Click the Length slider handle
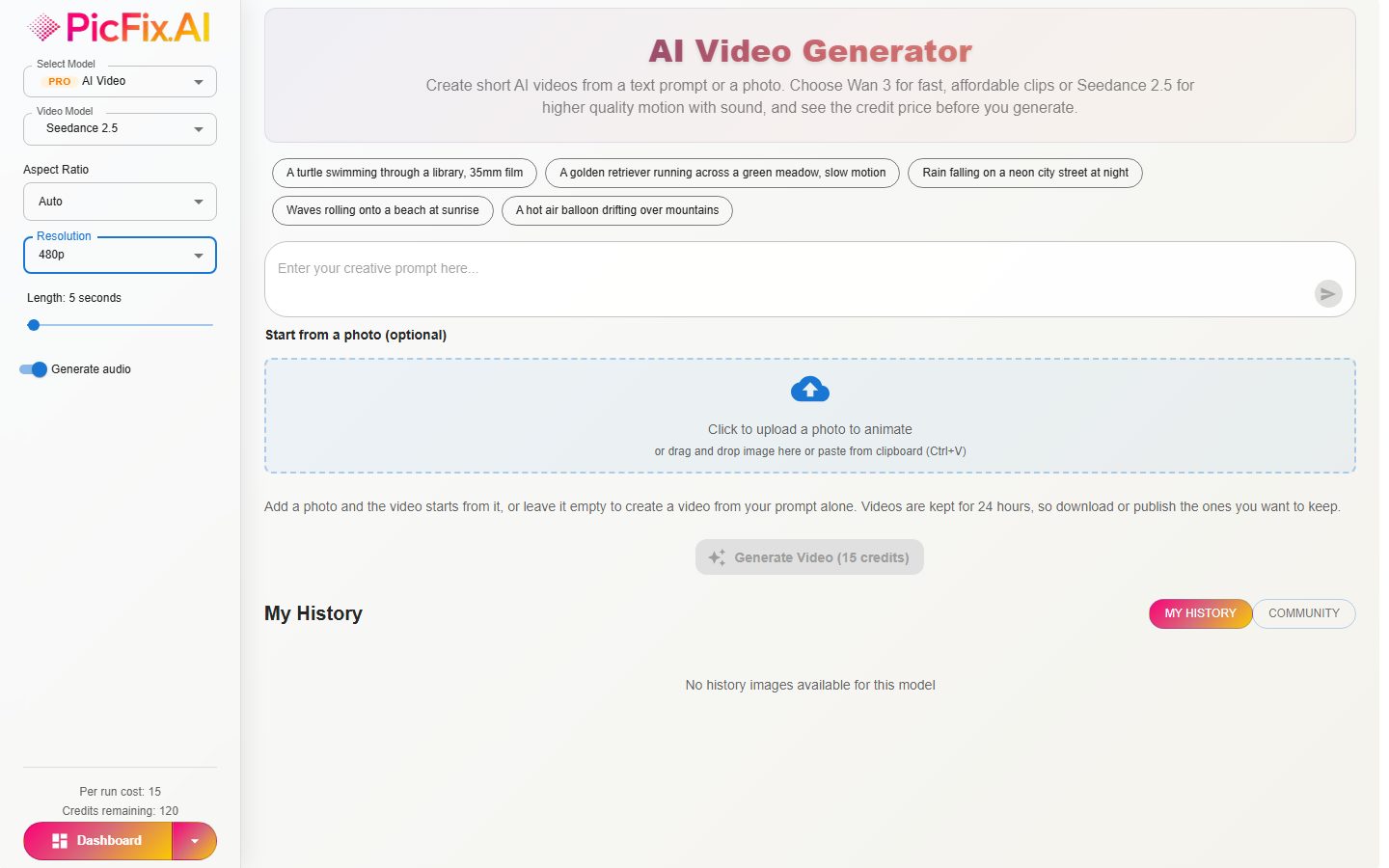Image resolution: width=1389 pixels, height=868 pixels. [34, 325]
